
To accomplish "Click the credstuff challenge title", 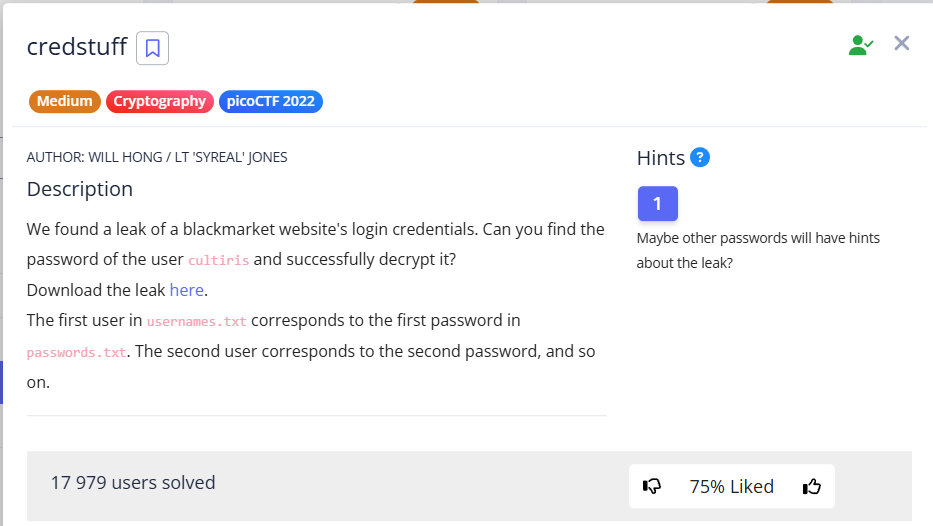I will (77, 47).
